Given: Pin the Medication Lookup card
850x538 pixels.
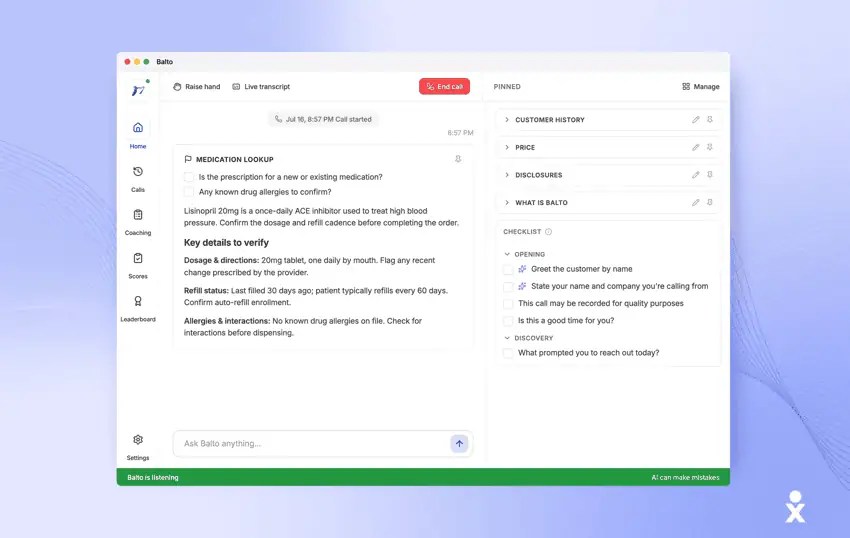Looking at the screenshot, I should [x=458, y=159].
